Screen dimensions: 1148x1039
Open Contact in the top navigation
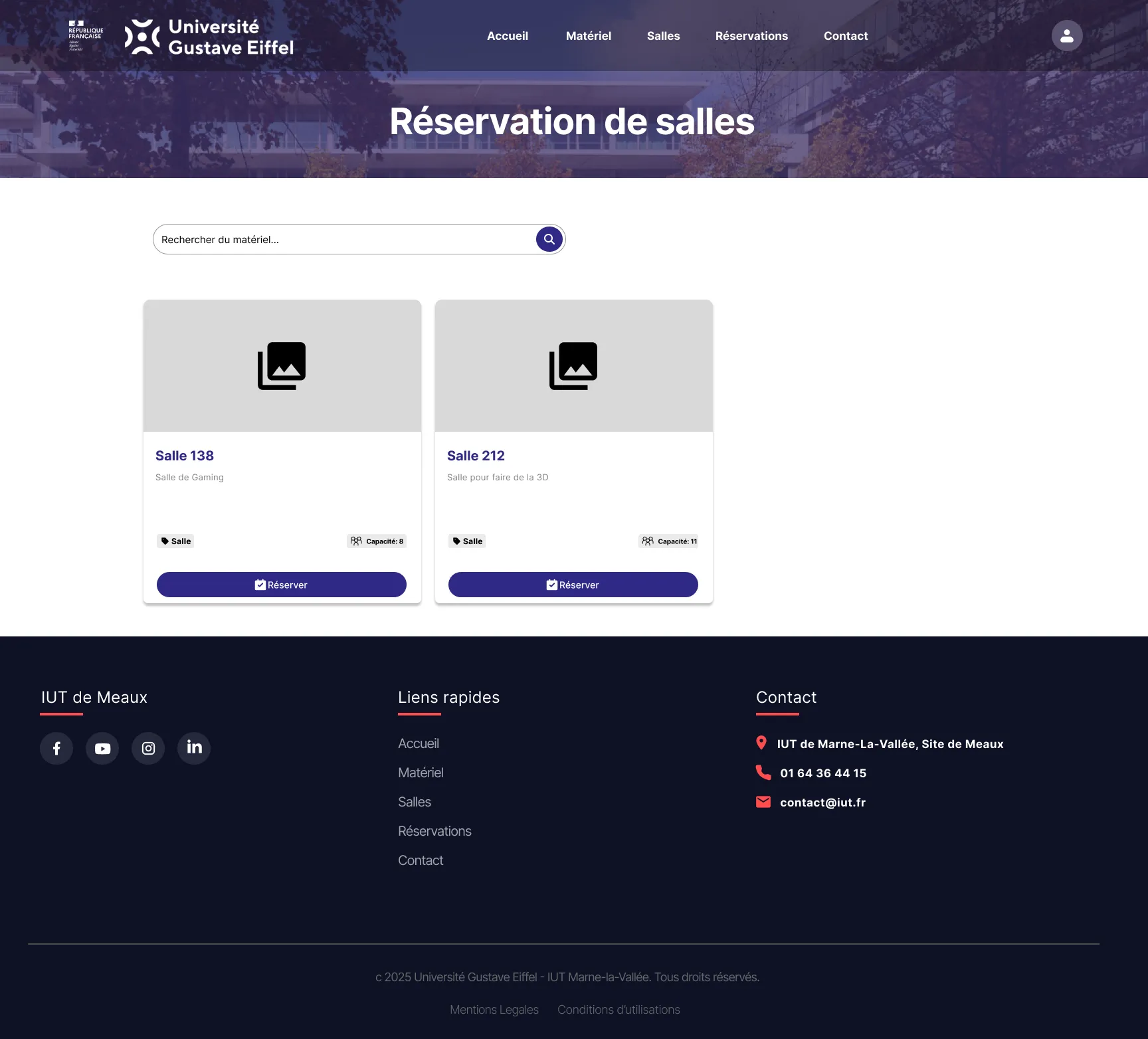[846, 36]
